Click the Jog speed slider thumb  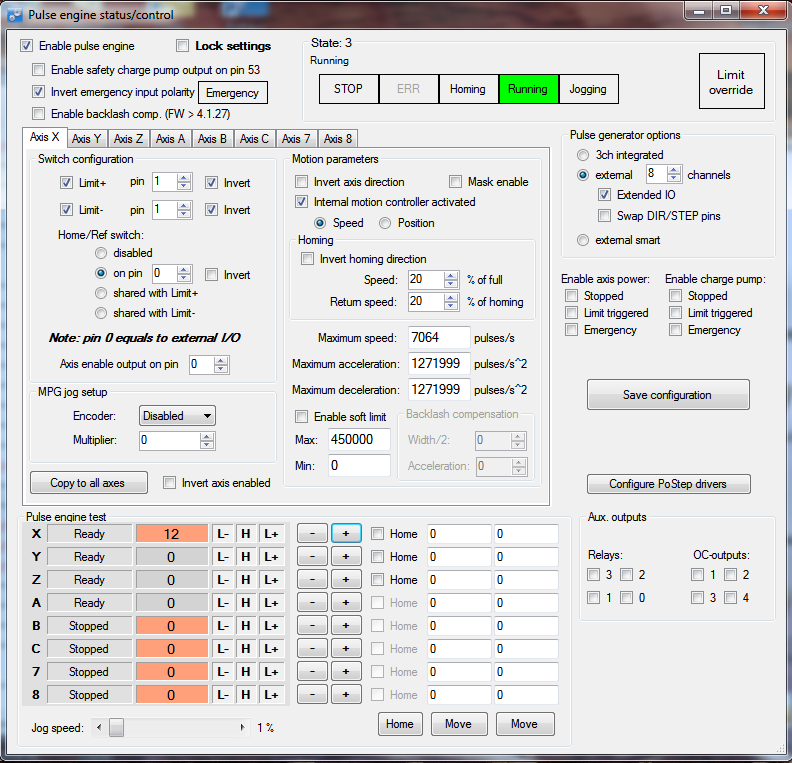click(116, 727)
